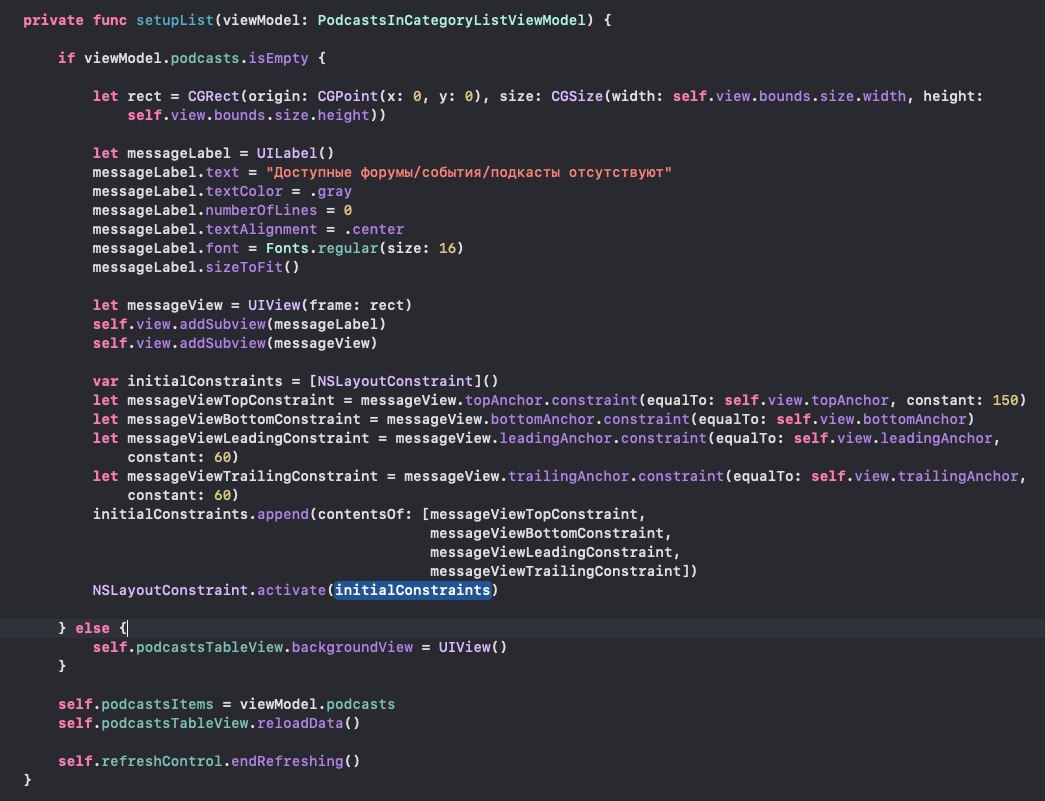Image resolution: width=1045 pixels, height=801 pixels.
Task: Click the leadingAnchor of self.view
Action: pyautogui.click(x=936, y=438)
